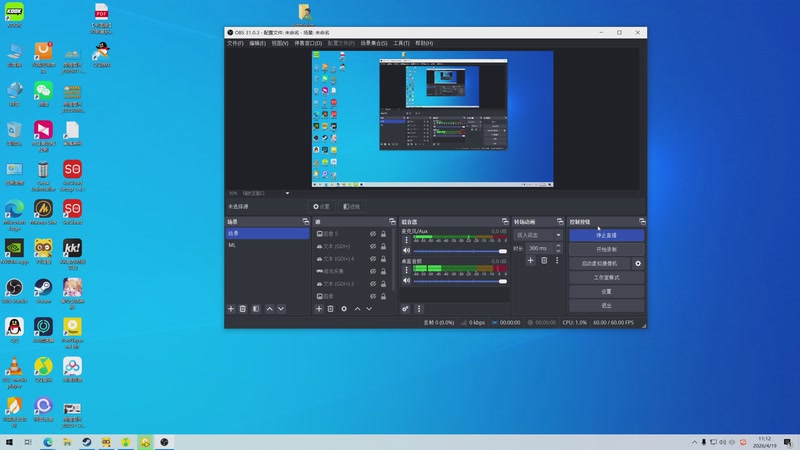
Task: Add a new source with Sources plus icon
Action: [x=319, y=309]
